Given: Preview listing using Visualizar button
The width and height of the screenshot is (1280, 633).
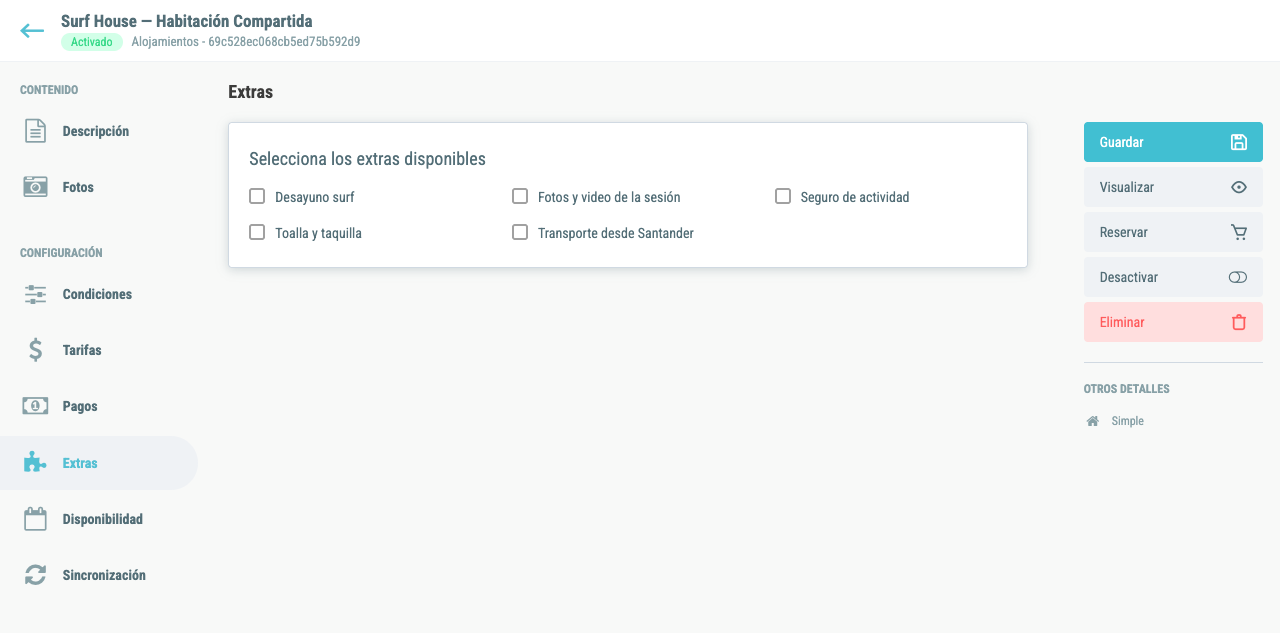Looking at the screenshot, I should (1173, 187).
